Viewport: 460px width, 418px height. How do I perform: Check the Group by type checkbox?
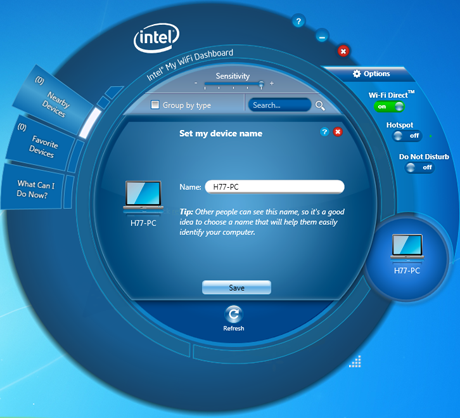155,105
